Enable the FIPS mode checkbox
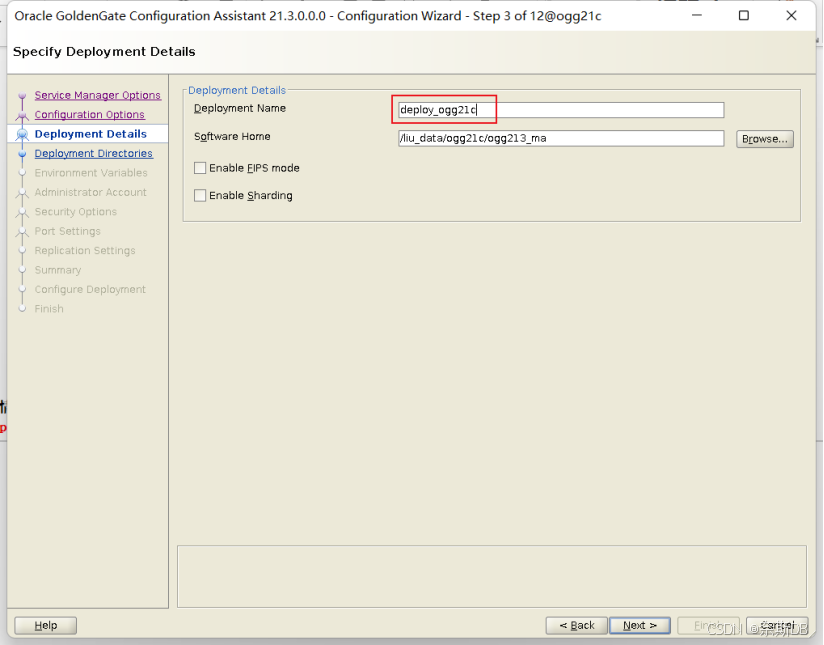 pos(200,168)
